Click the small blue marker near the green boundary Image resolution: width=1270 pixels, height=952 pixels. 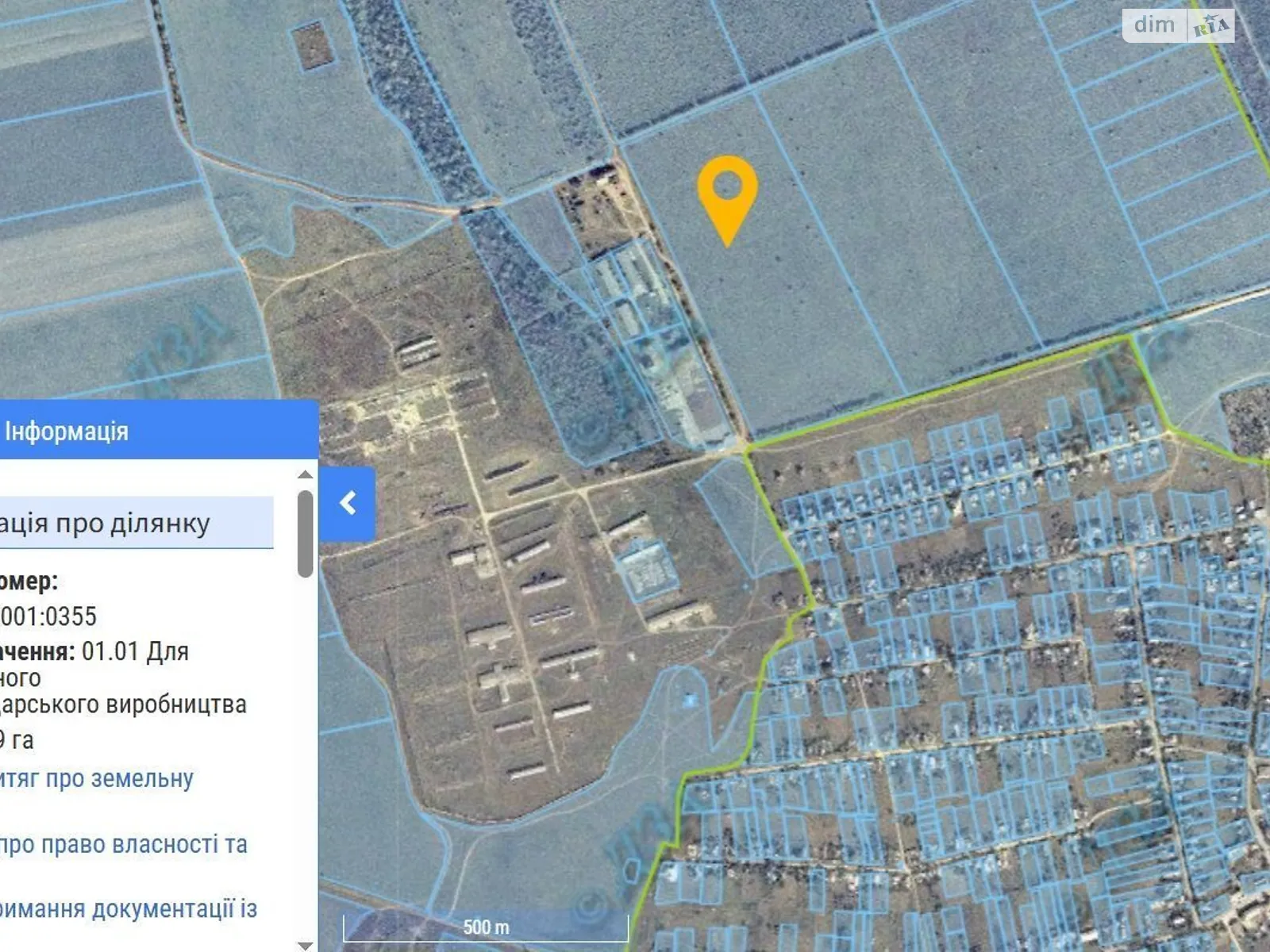pos(689,701)
